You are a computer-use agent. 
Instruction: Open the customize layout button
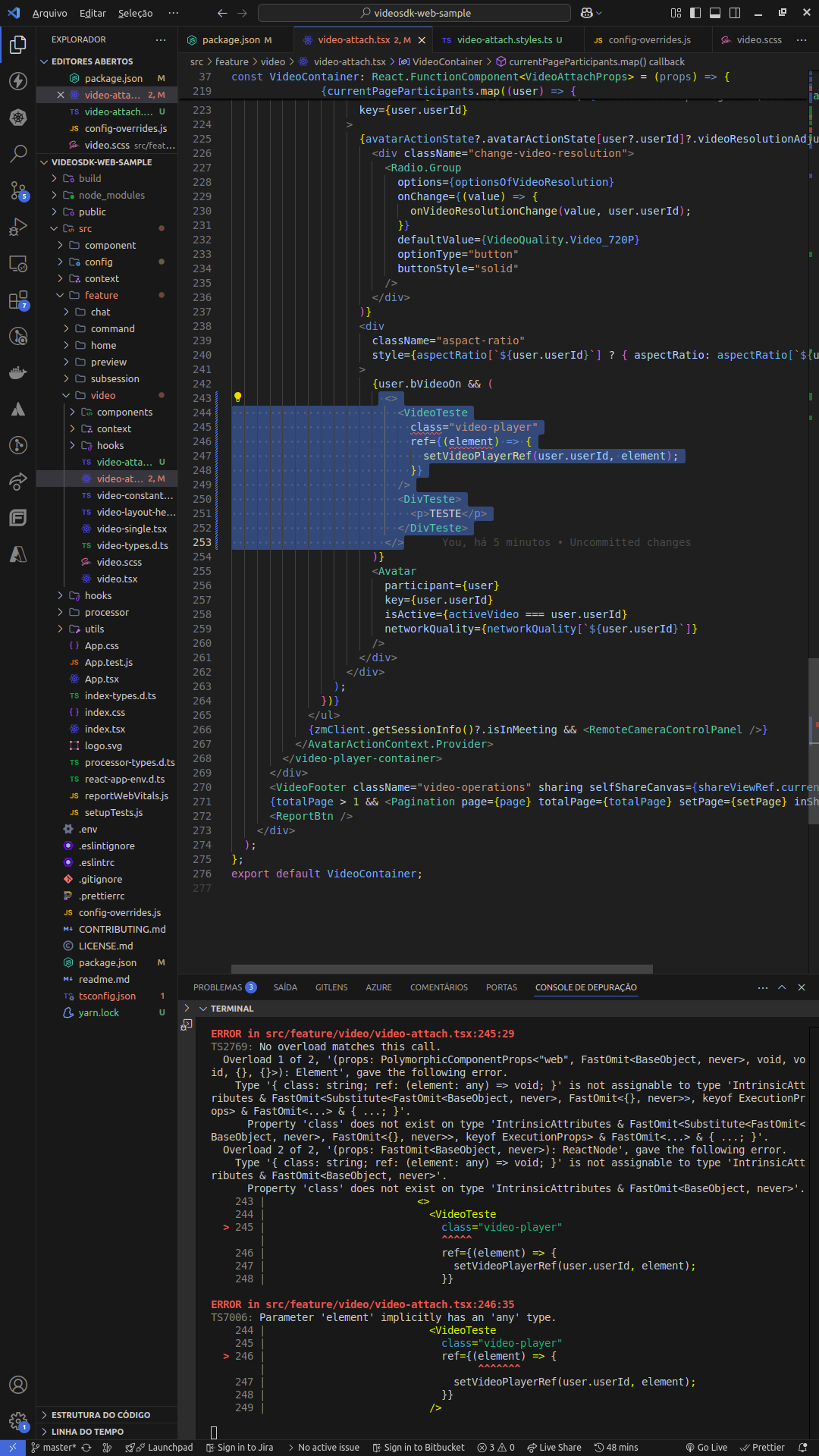coord(676,13)
